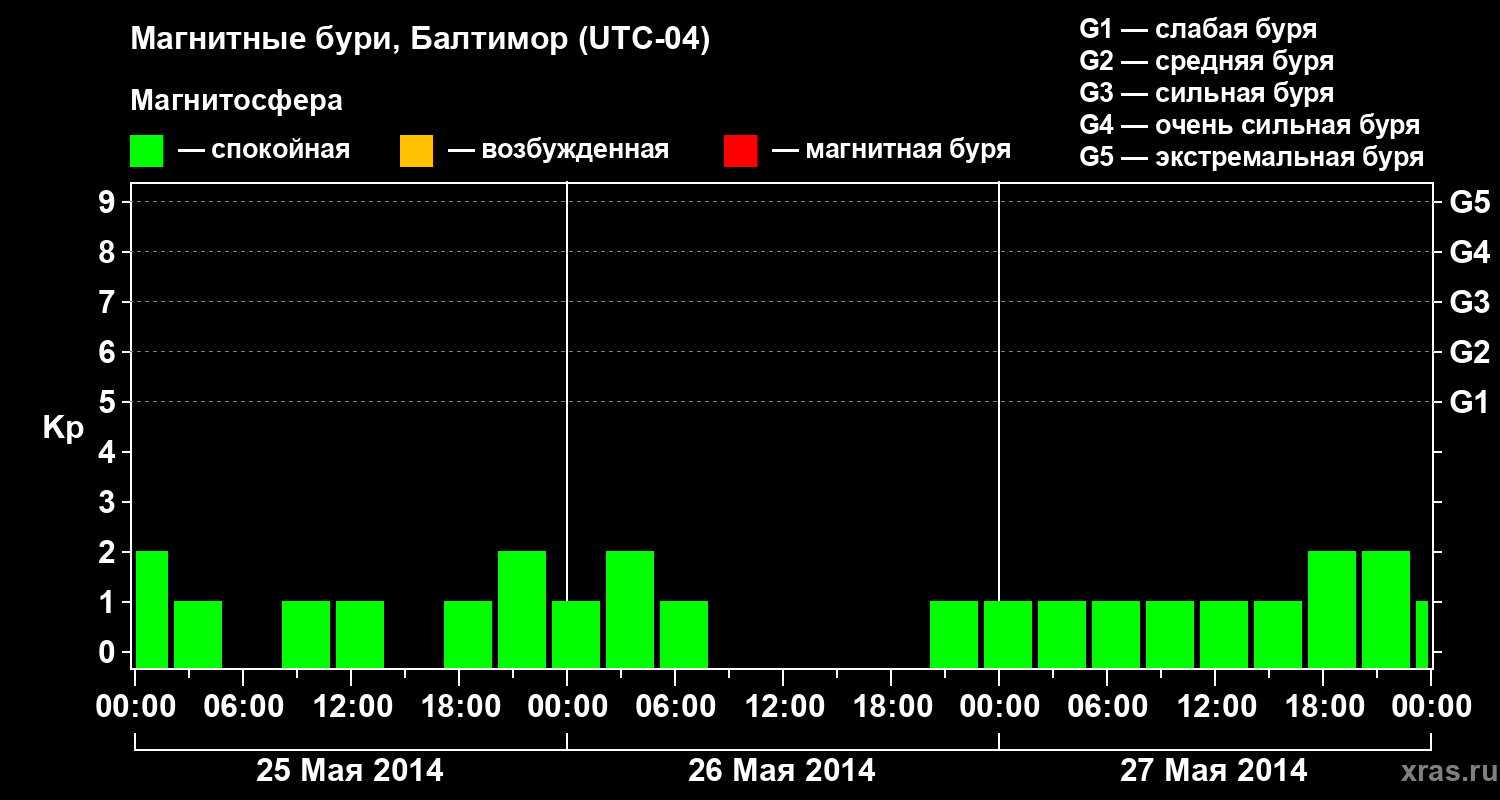Click the '— магнитная буря' legend label
Screen dimensions: 1500x800
pos(892,151)
